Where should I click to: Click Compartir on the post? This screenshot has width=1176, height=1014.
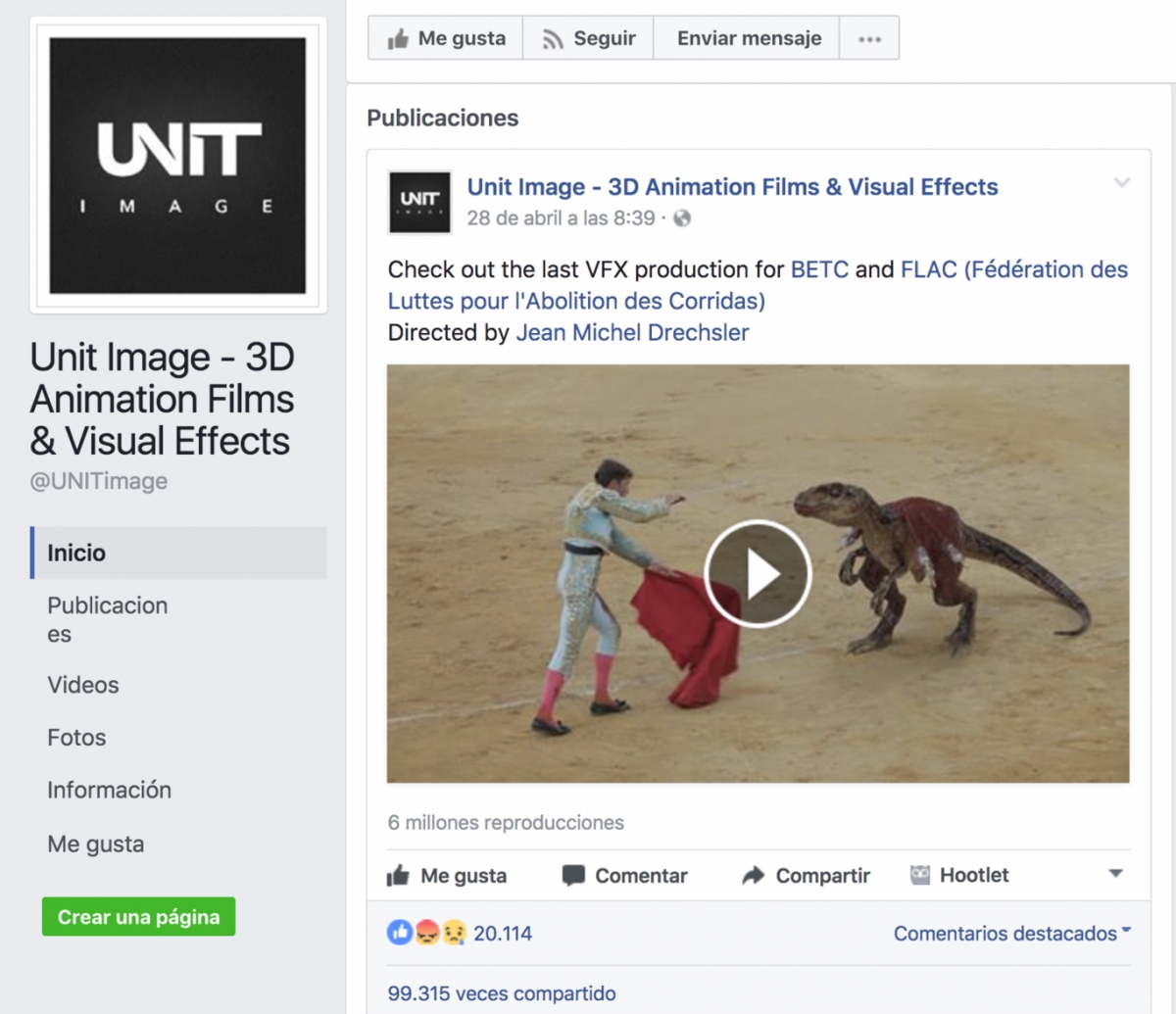(x=806, y=876)
